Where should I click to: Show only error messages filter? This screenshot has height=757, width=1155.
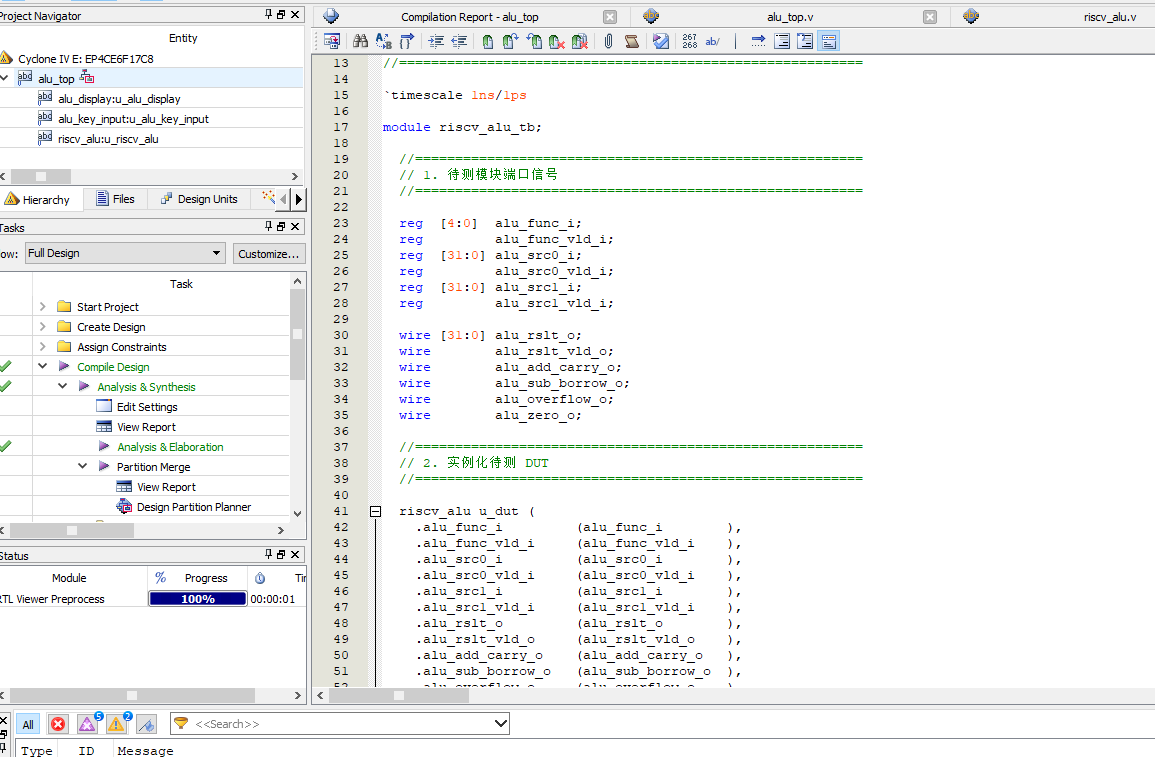(58, 724)
